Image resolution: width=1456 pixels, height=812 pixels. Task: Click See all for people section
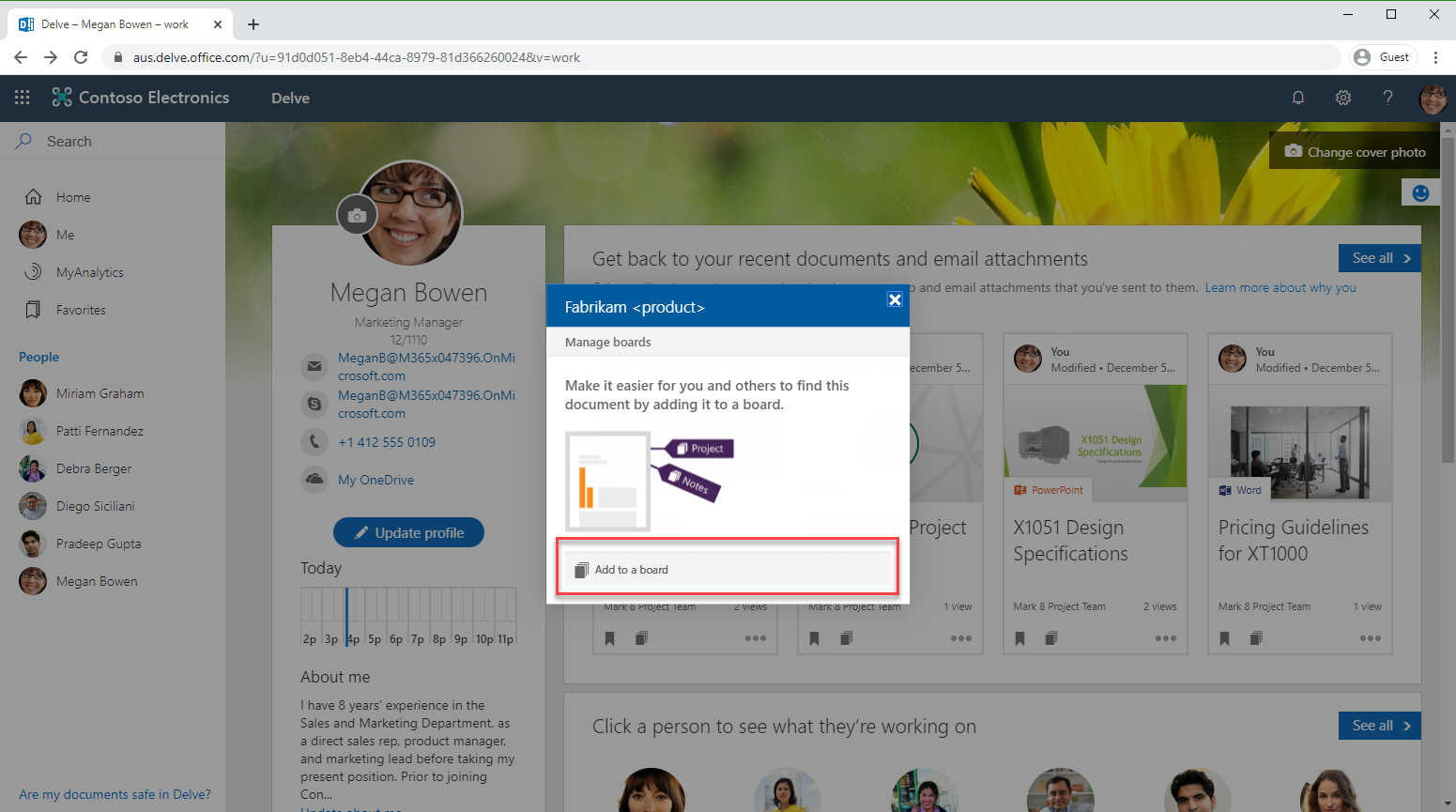[x=1379, y=726]
